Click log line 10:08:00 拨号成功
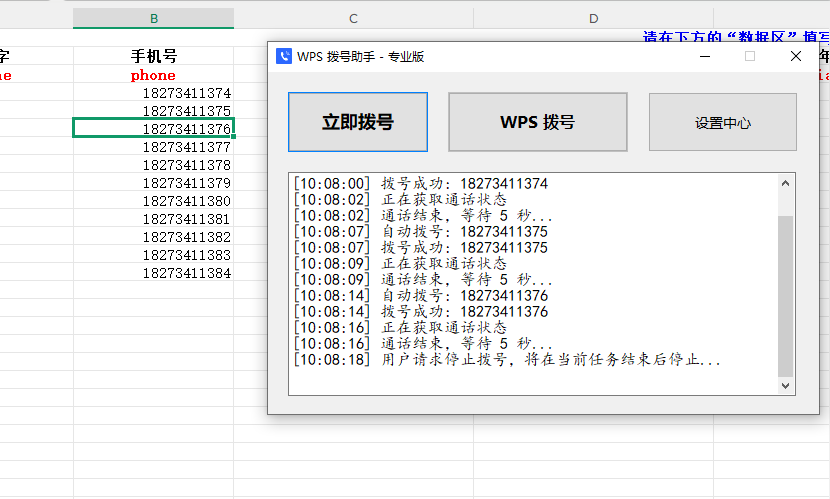 coord(421,184)
